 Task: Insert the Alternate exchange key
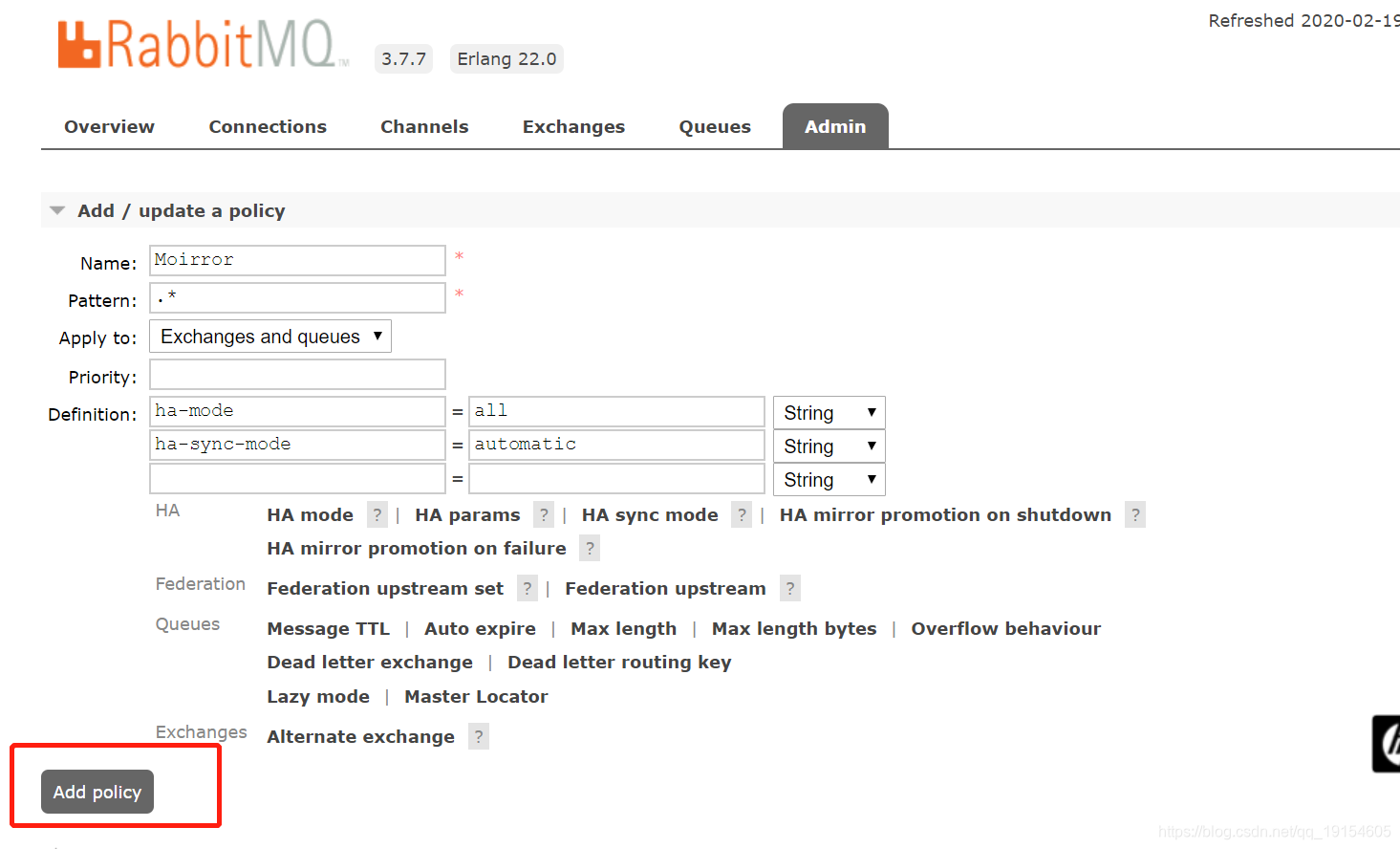[x=360, y=737]
